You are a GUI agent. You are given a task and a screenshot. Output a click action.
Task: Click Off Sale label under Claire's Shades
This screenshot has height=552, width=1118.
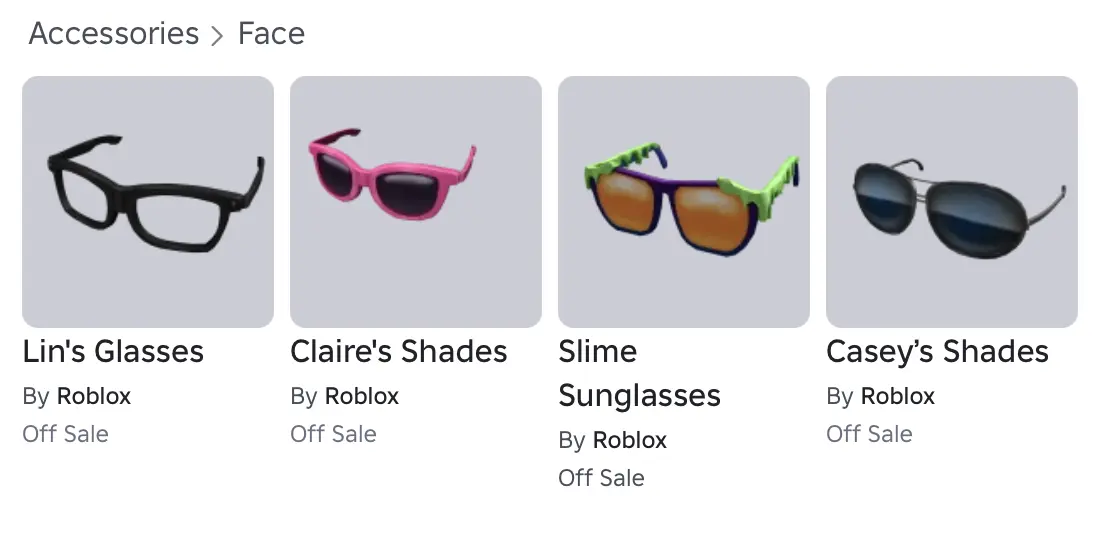click(x=333, y=434)
